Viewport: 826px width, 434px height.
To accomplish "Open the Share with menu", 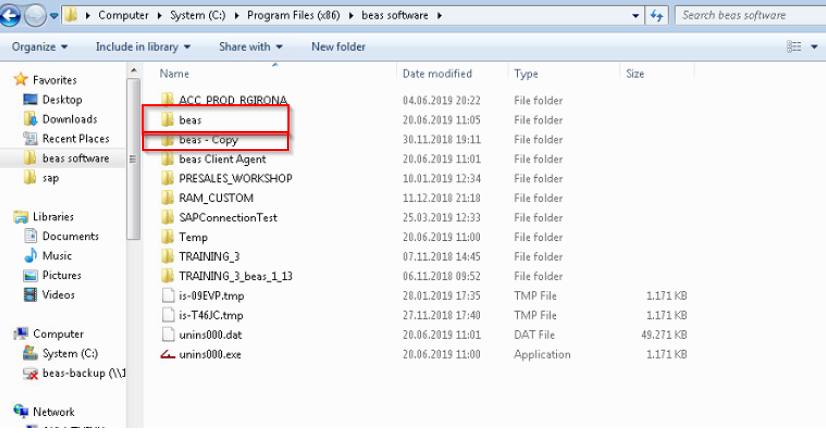I will (251, 47).
